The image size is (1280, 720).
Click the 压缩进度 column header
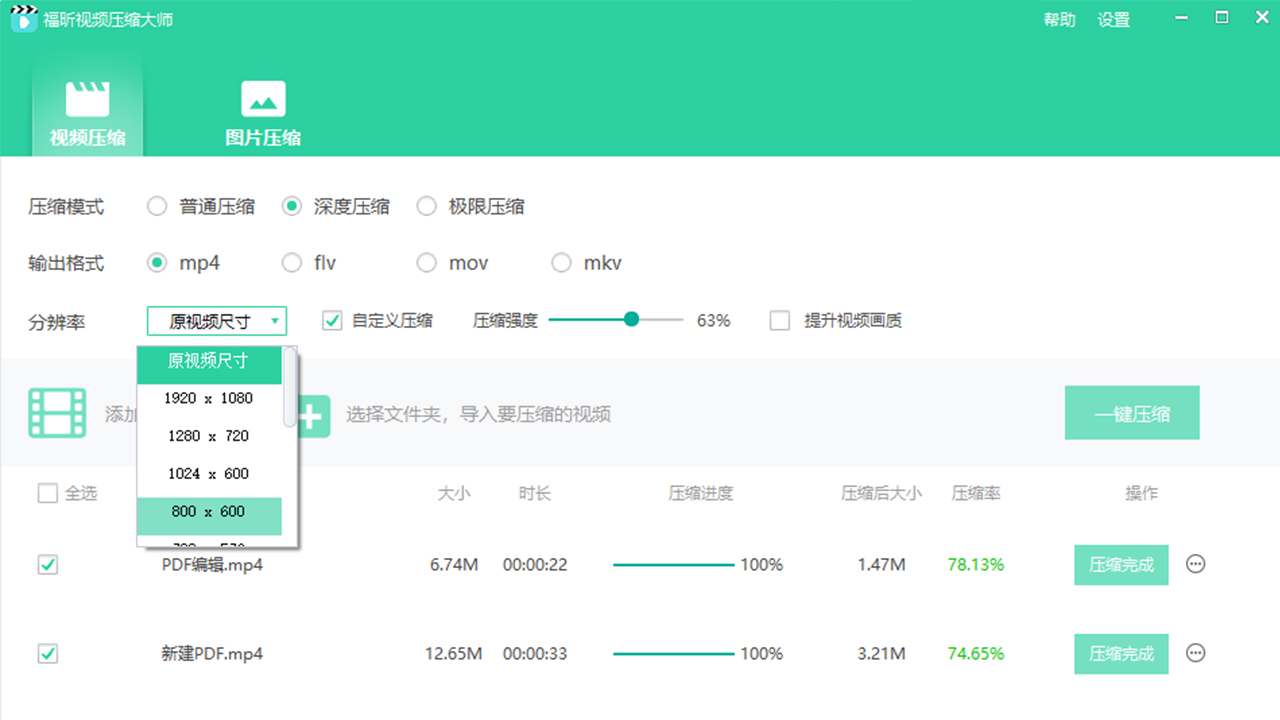[x=701, y=493]
